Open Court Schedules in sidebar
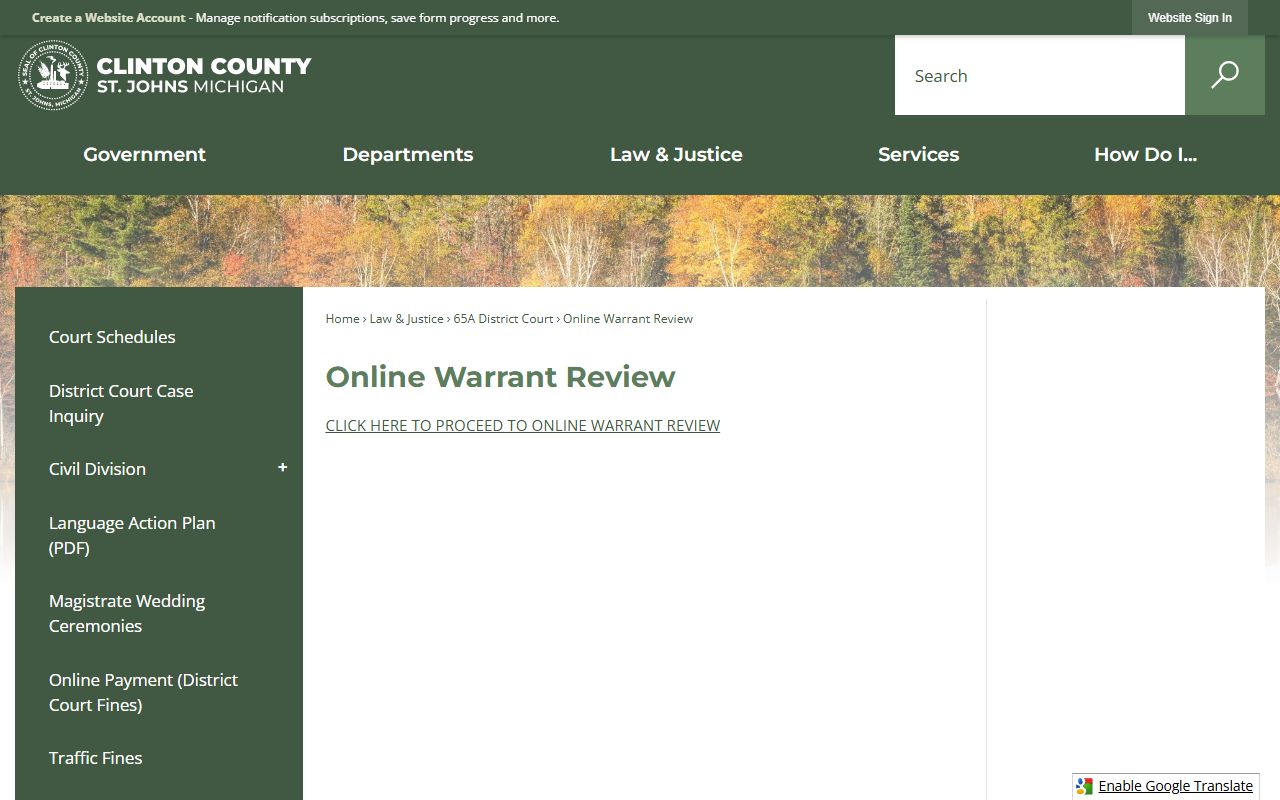The height and width of the screenshot is (800, 1280). [112, 337]
